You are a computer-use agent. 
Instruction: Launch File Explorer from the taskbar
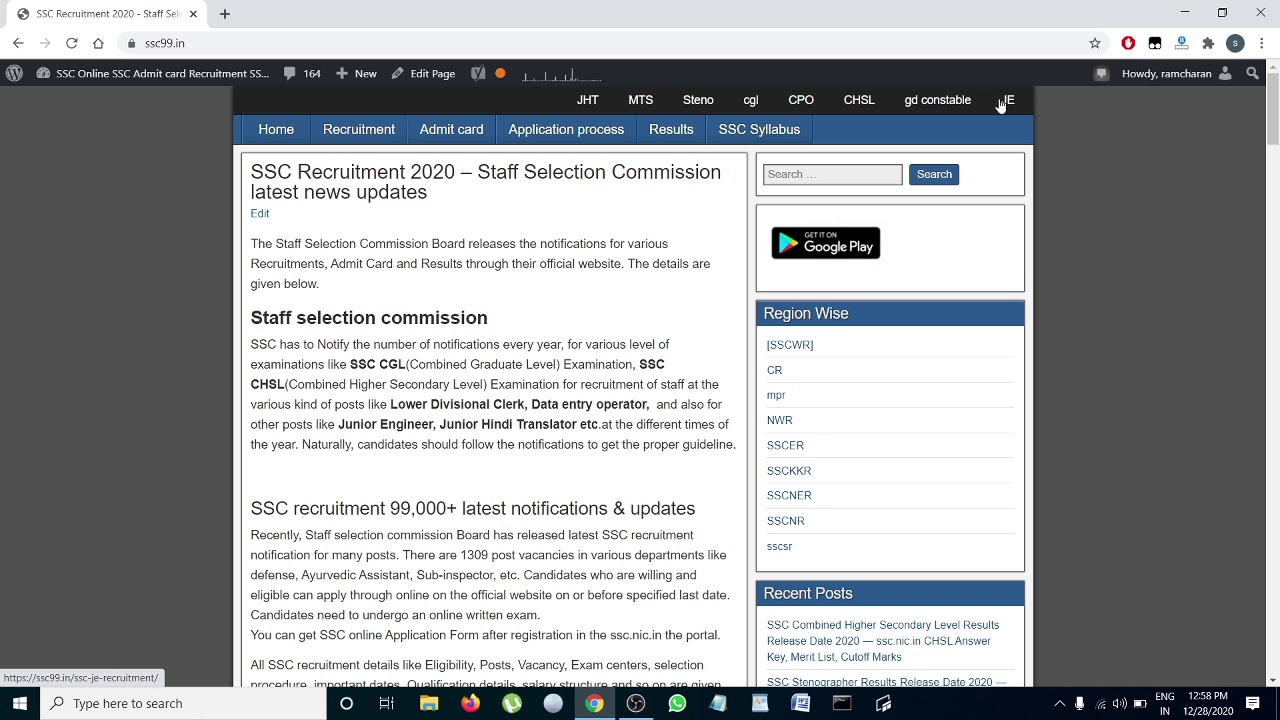429,703
